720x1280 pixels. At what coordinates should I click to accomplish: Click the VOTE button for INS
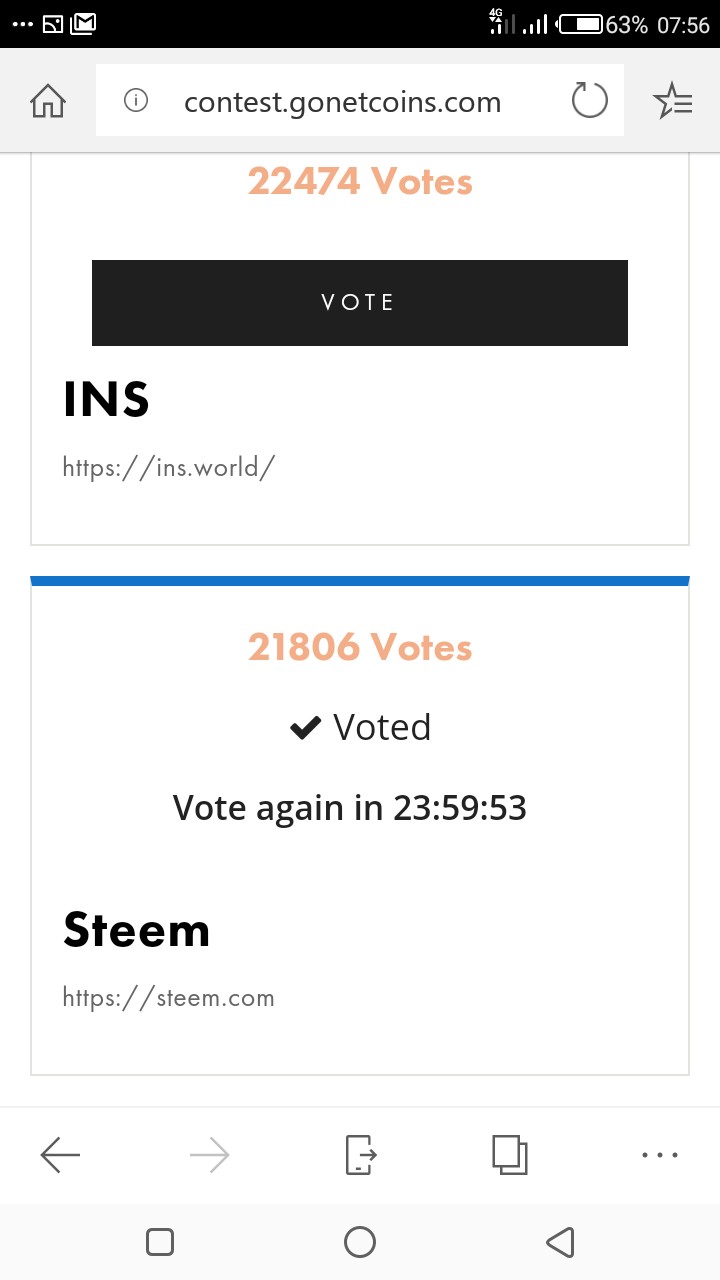(360, 303)
